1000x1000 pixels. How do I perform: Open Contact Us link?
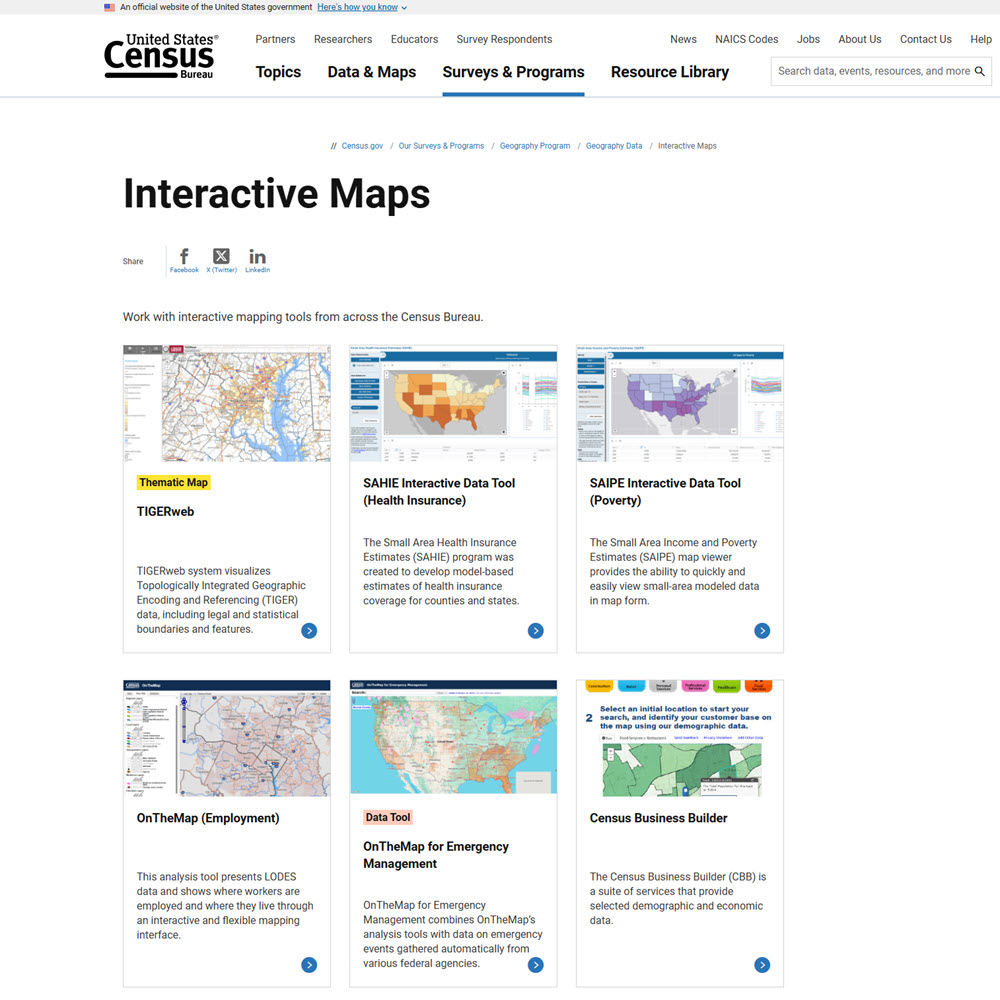926,39
